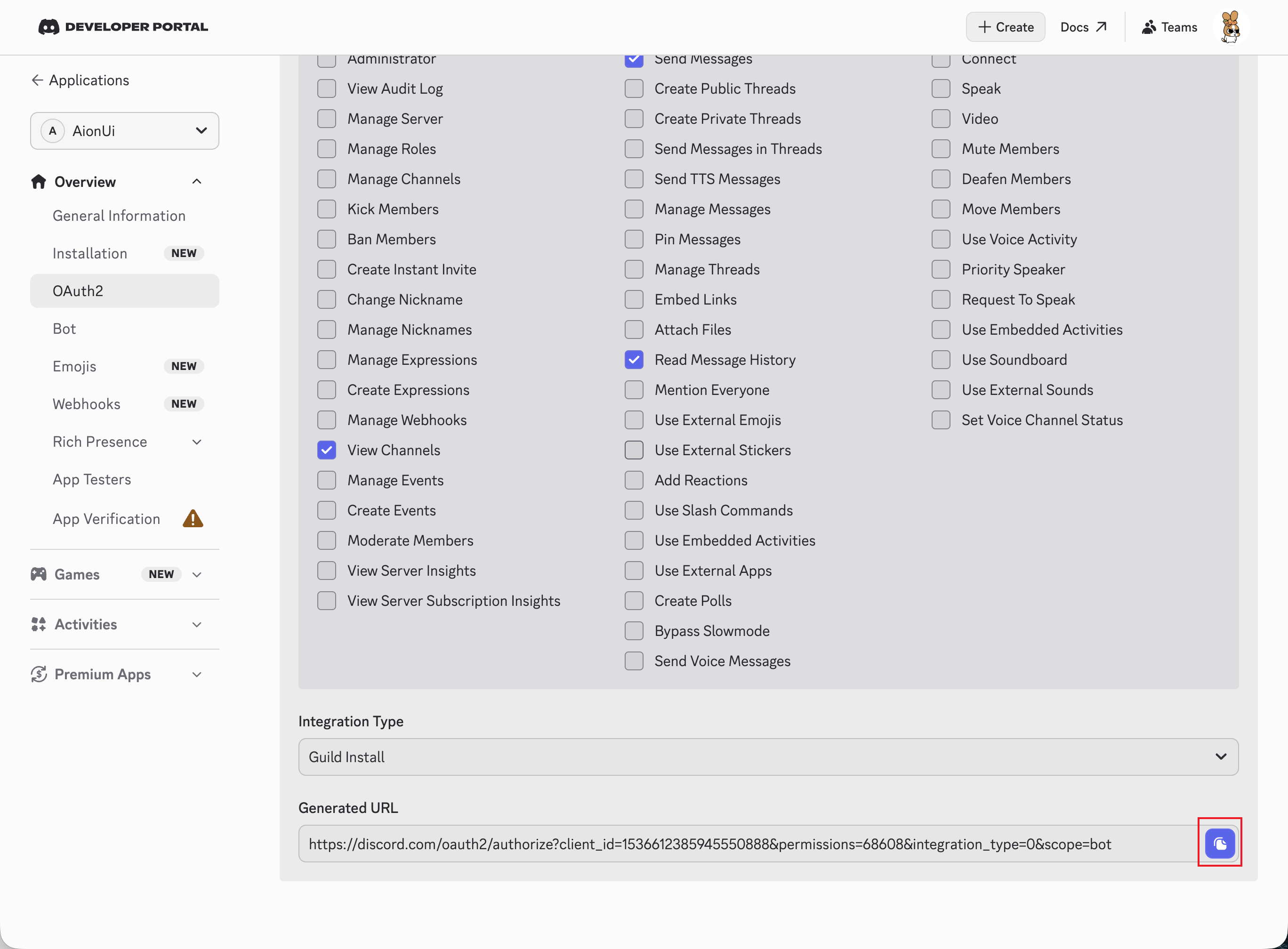The width and height of the screenshot is (1288, 949).
Task: Tick the Mention Everyone checkbox
Action: pos(634,389)
